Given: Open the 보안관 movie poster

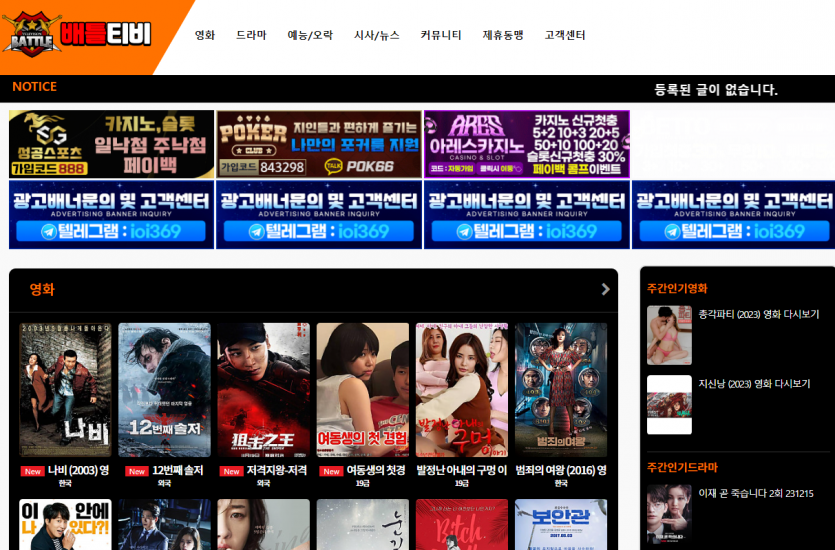Looking at the screenshot, I should (x=561, y=524).
